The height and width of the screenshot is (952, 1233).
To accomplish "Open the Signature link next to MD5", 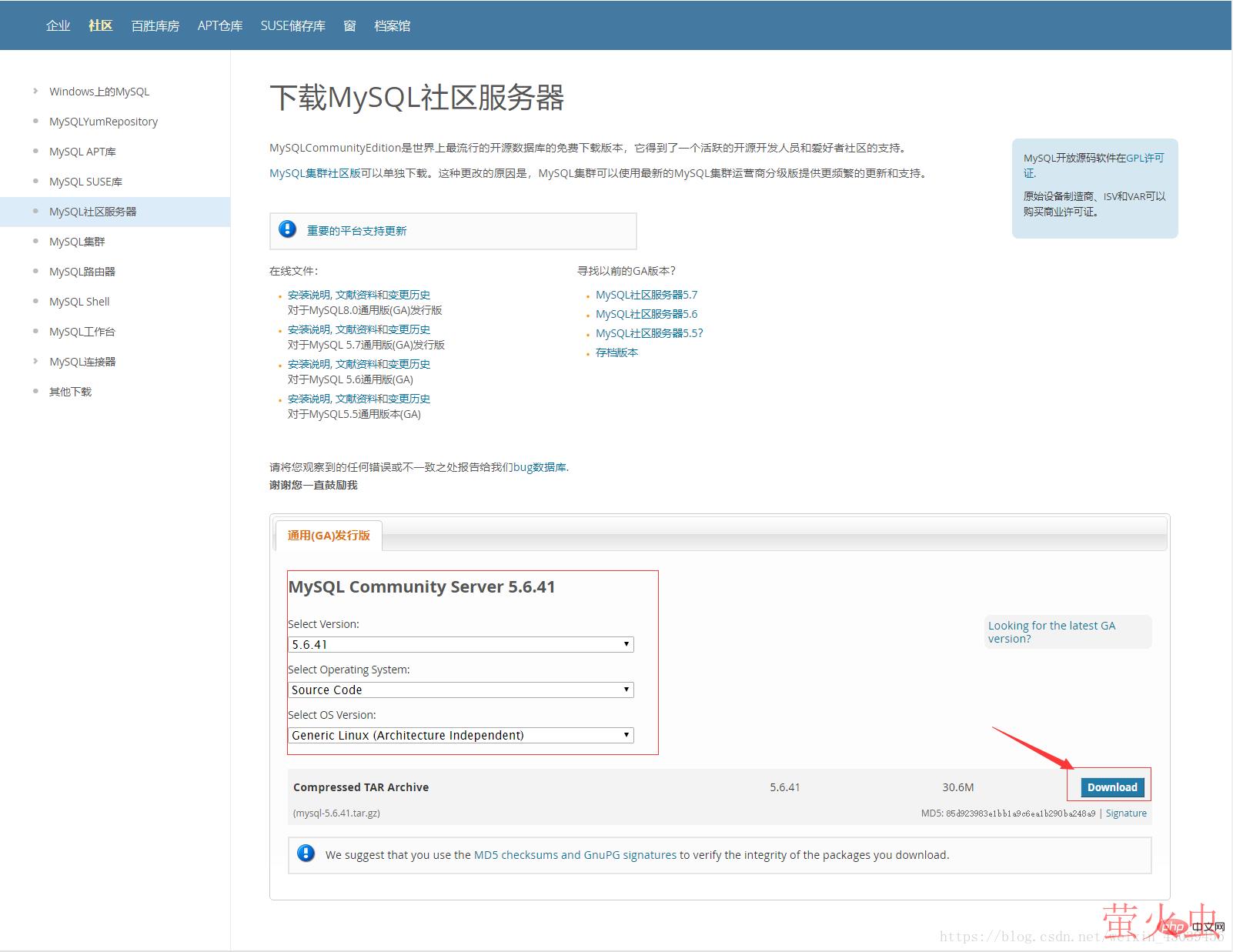I will pos(1125,813).
